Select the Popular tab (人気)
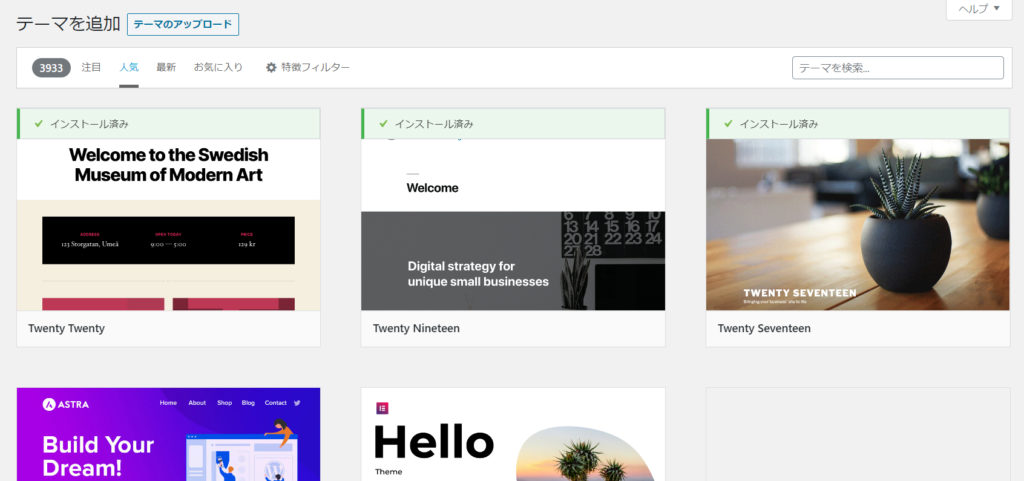 pyautogui.click(x=129, y=67)
